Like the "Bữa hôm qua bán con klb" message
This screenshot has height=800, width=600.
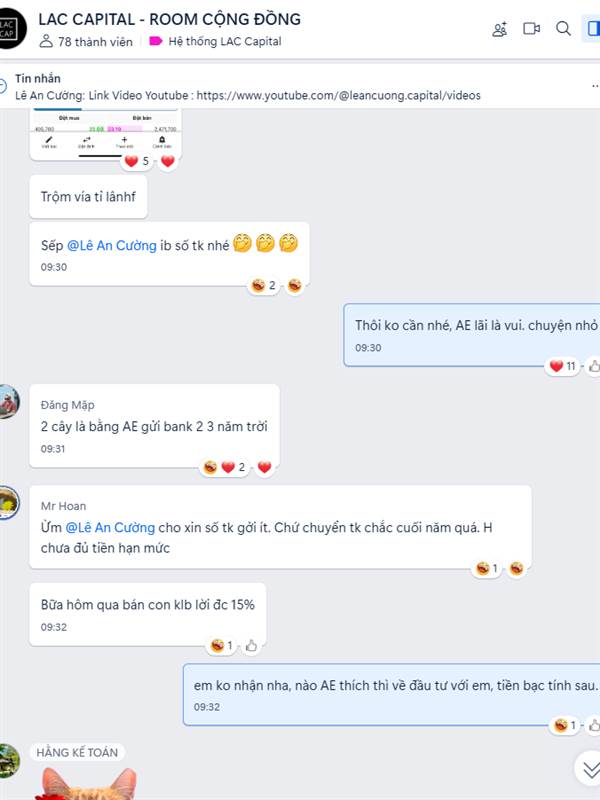click(251, 646)
